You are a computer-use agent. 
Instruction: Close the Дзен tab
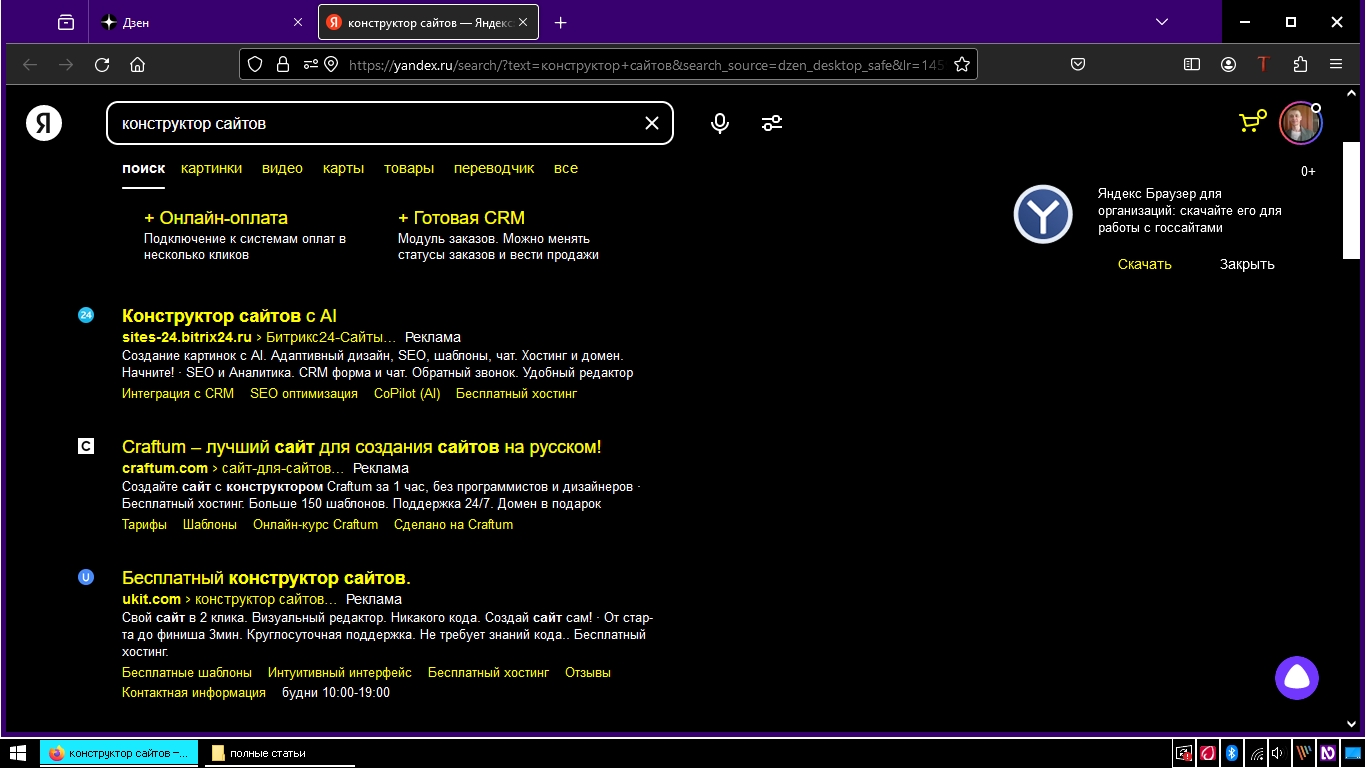click(298, 22)
